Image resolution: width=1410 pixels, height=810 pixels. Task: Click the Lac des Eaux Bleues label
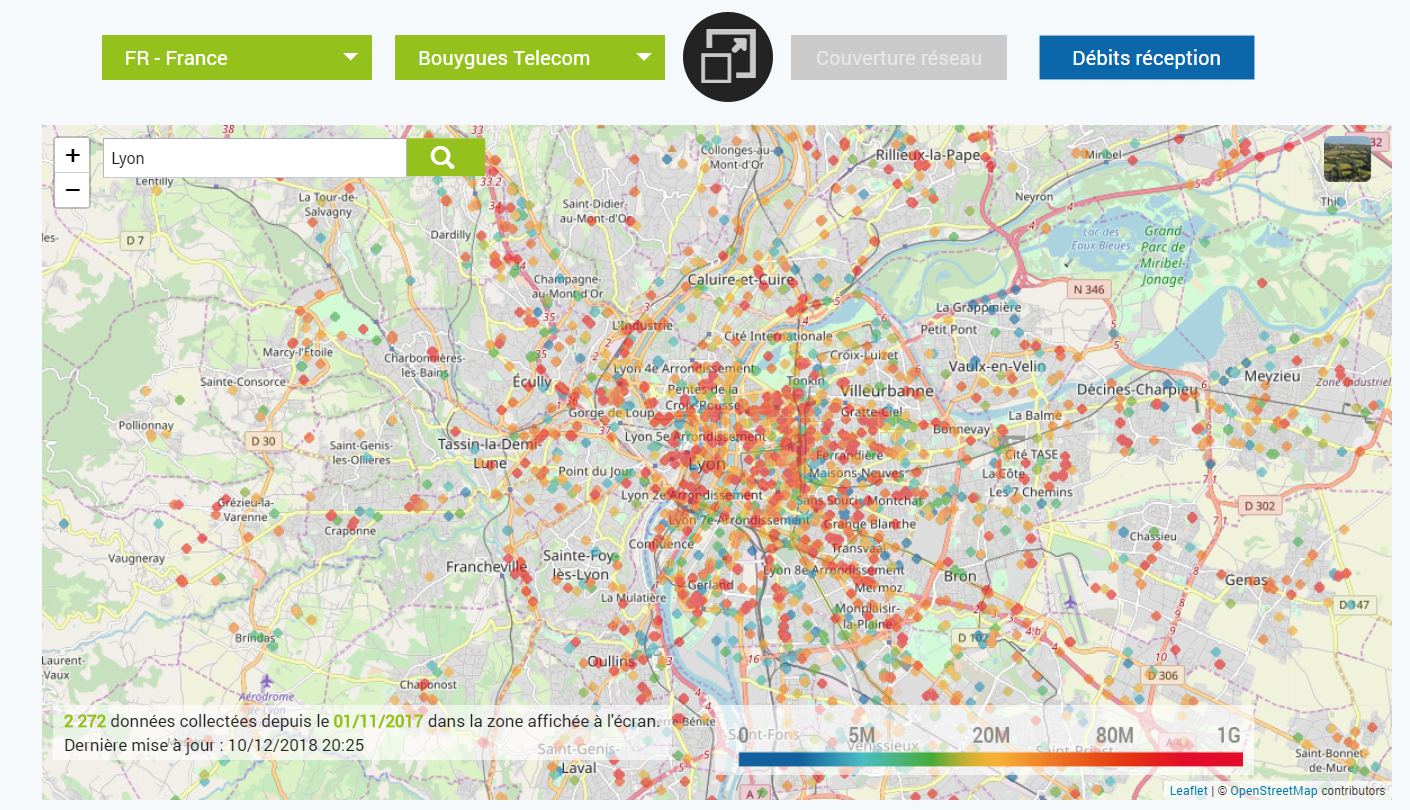tap(1099, 238)
